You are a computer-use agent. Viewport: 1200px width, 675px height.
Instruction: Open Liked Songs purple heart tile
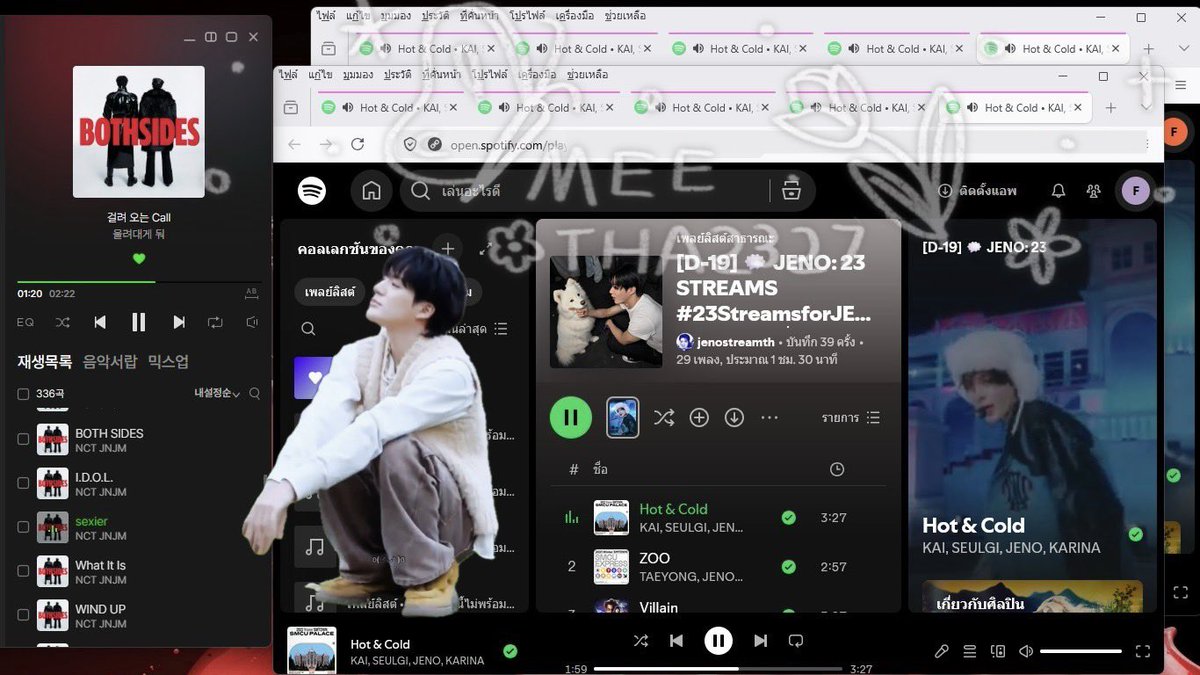click(x=315, y=378)
